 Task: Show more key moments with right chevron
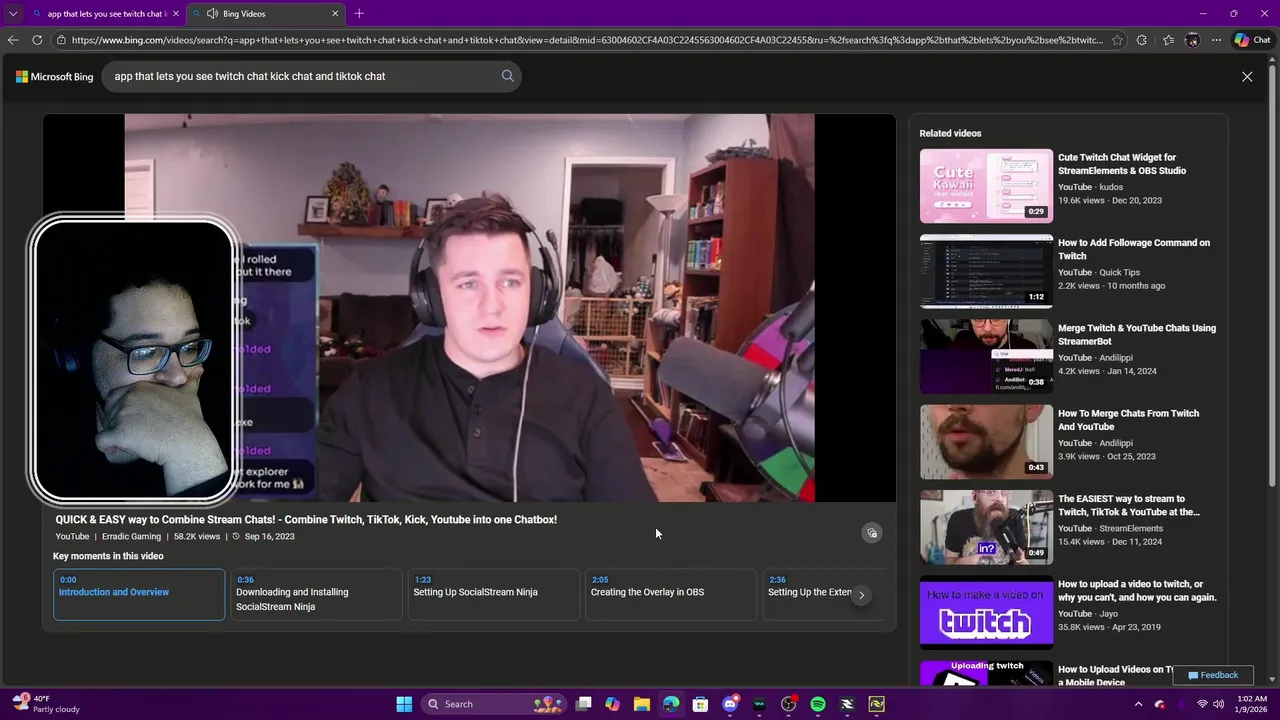(x=861, y=595)
